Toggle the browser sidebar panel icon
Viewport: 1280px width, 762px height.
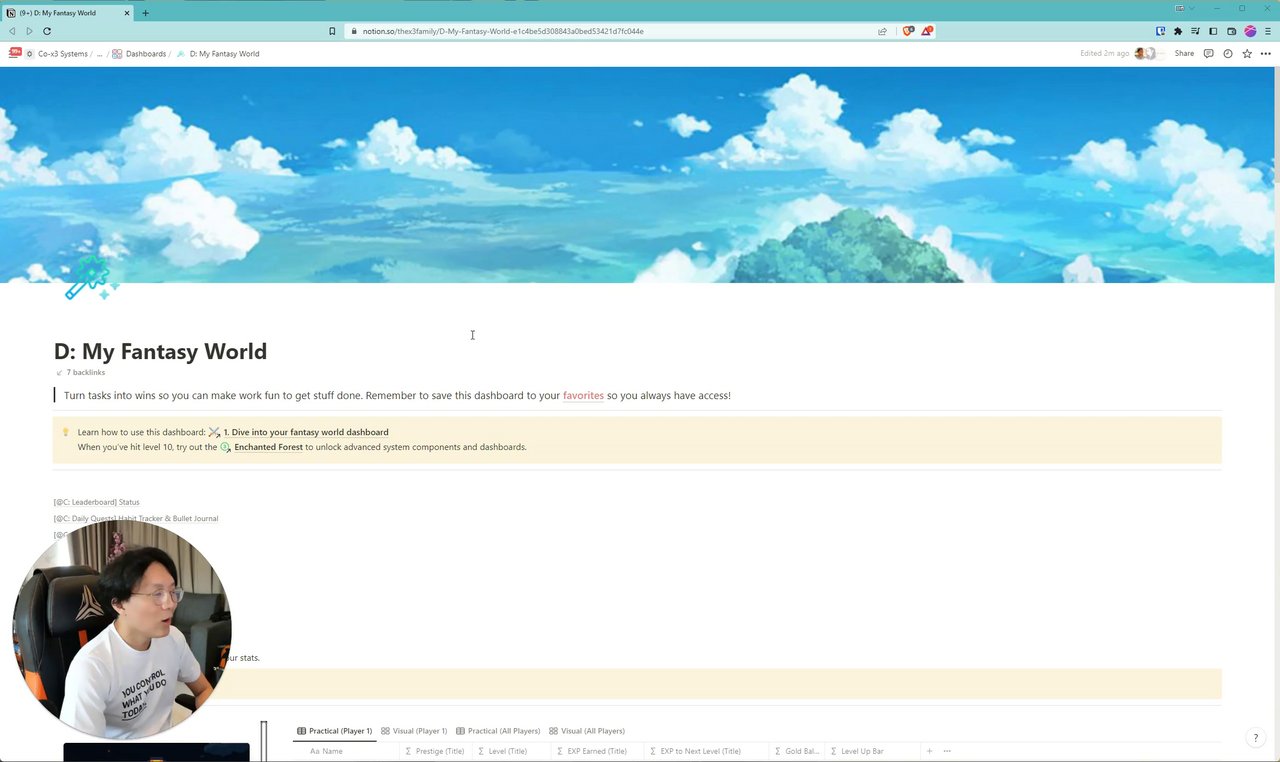(1214, 31)
